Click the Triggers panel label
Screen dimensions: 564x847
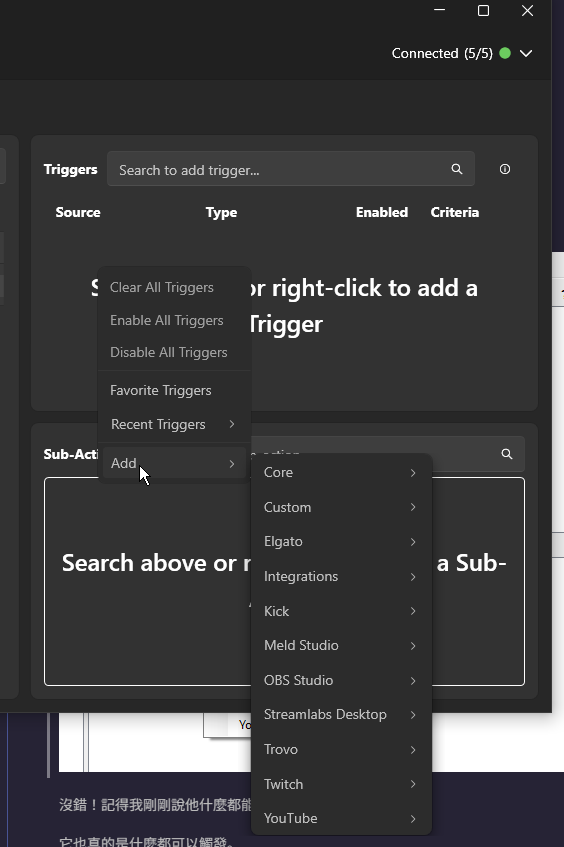pos(71,169)
